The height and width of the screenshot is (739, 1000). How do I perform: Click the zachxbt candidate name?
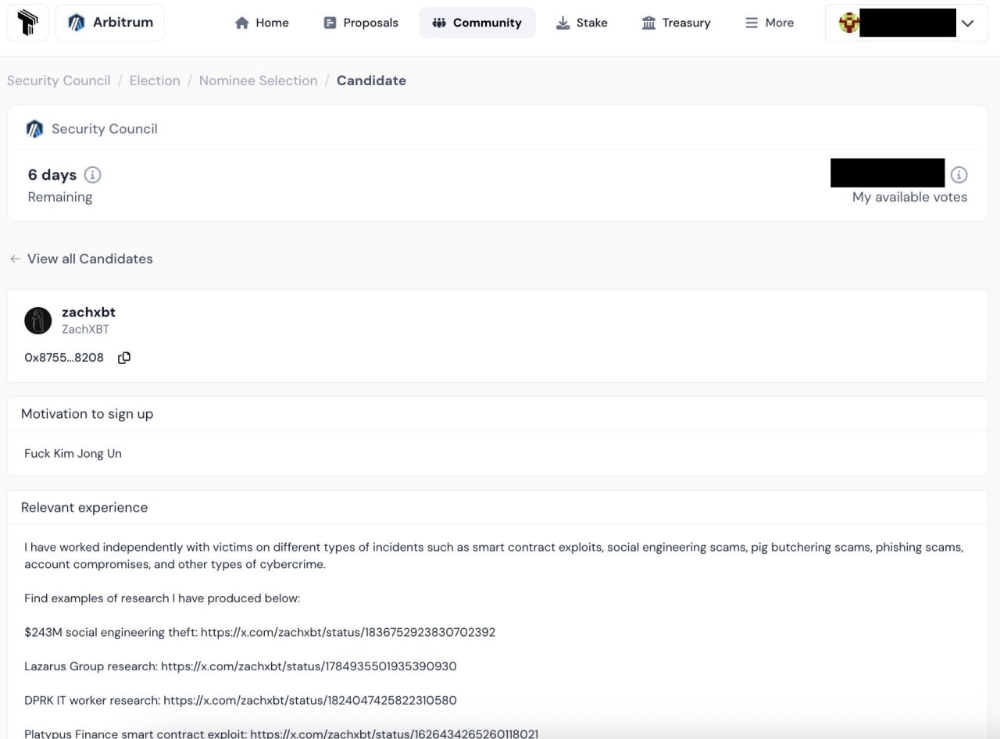[89, 312]
